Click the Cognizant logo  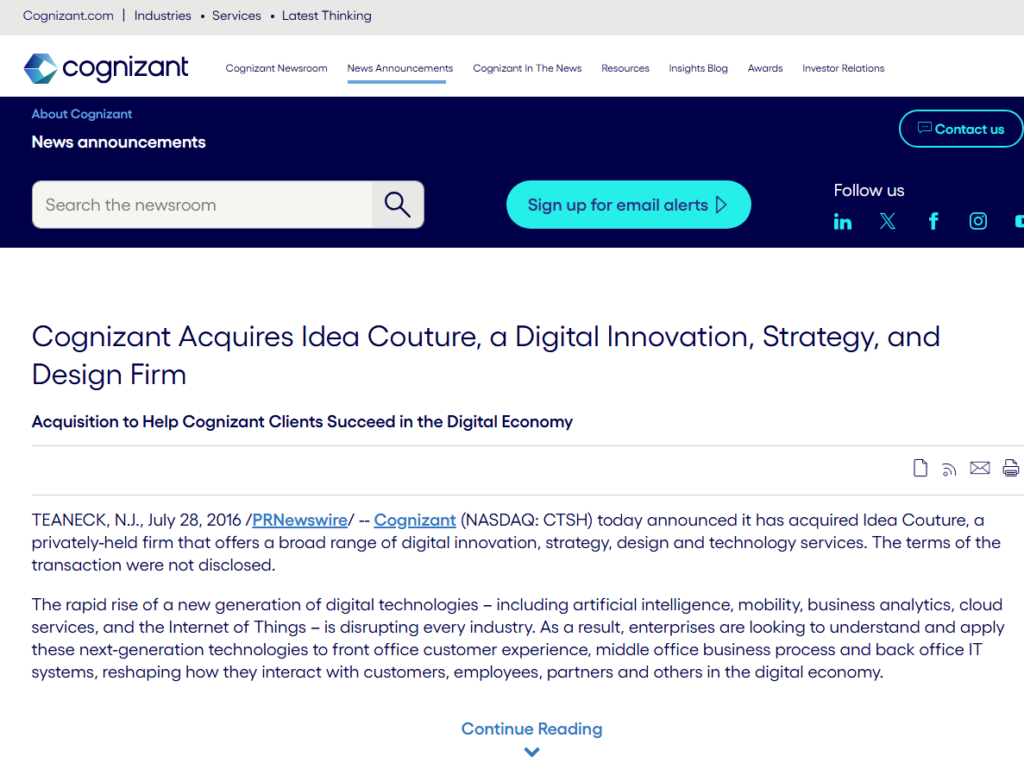[106, 68]
